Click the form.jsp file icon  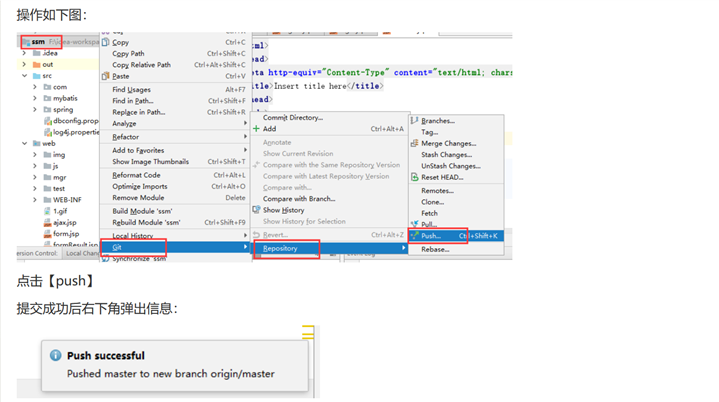[x=47, y=234]
